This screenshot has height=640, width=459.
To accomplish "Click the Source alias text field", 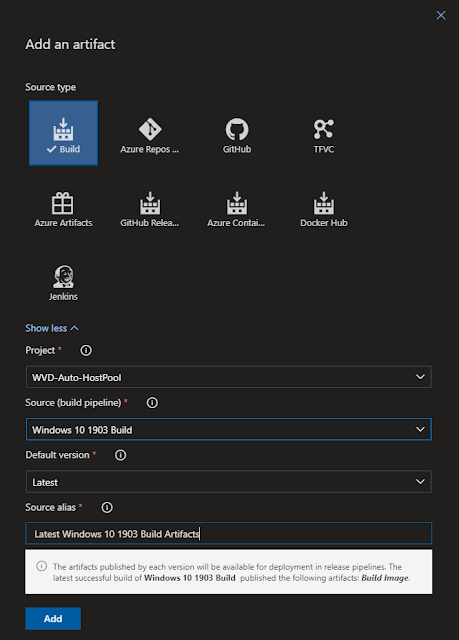I will 228,533.
